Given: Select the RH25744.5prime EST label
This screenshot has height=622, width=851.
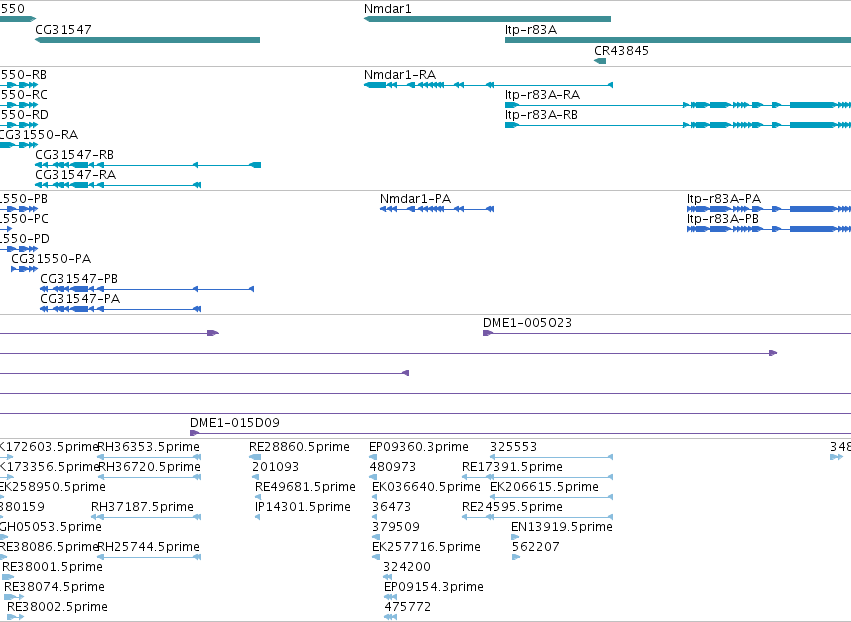Looking at the screenshot, I should pos(149,547).
